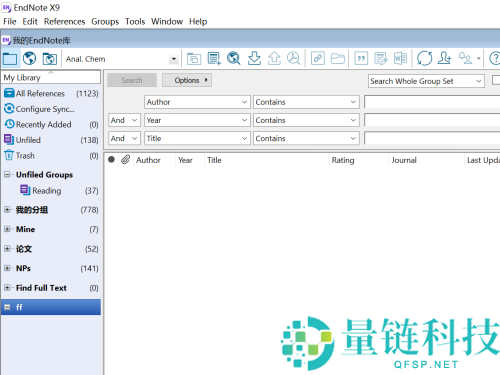Click the Export upload arrow icon

(x=274, y=58)
